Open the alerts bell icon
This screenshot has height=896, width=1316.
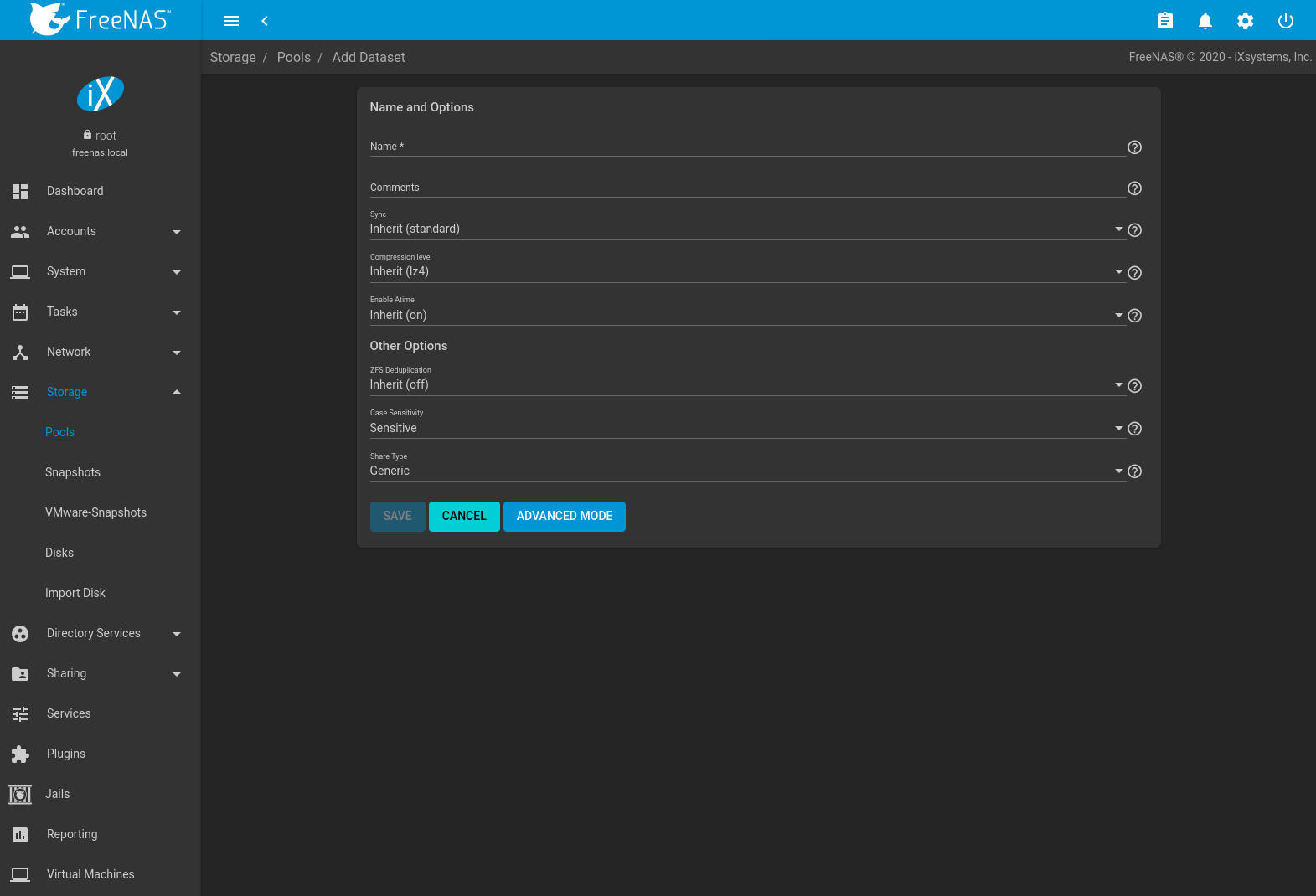tap(1205, 21)
